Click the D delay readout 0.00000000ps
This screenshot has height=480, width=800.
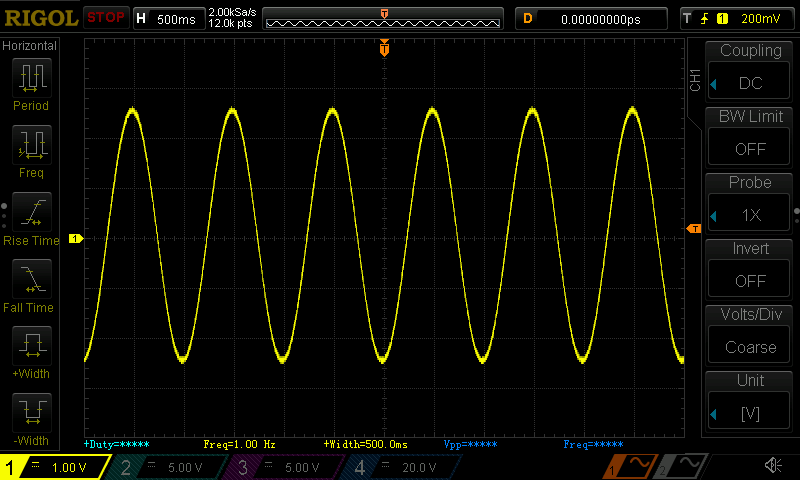click(591, 19)
